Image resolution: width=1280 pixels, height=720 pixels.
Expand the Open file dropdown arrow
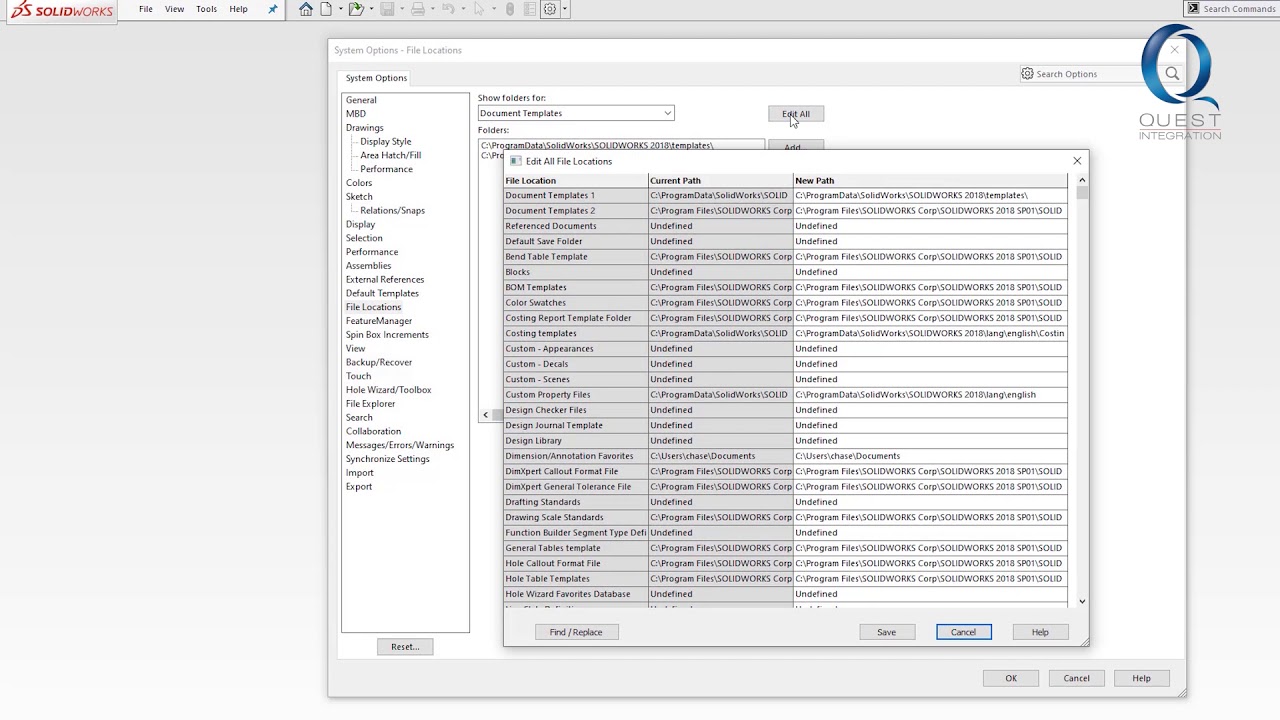click(371, 10)
